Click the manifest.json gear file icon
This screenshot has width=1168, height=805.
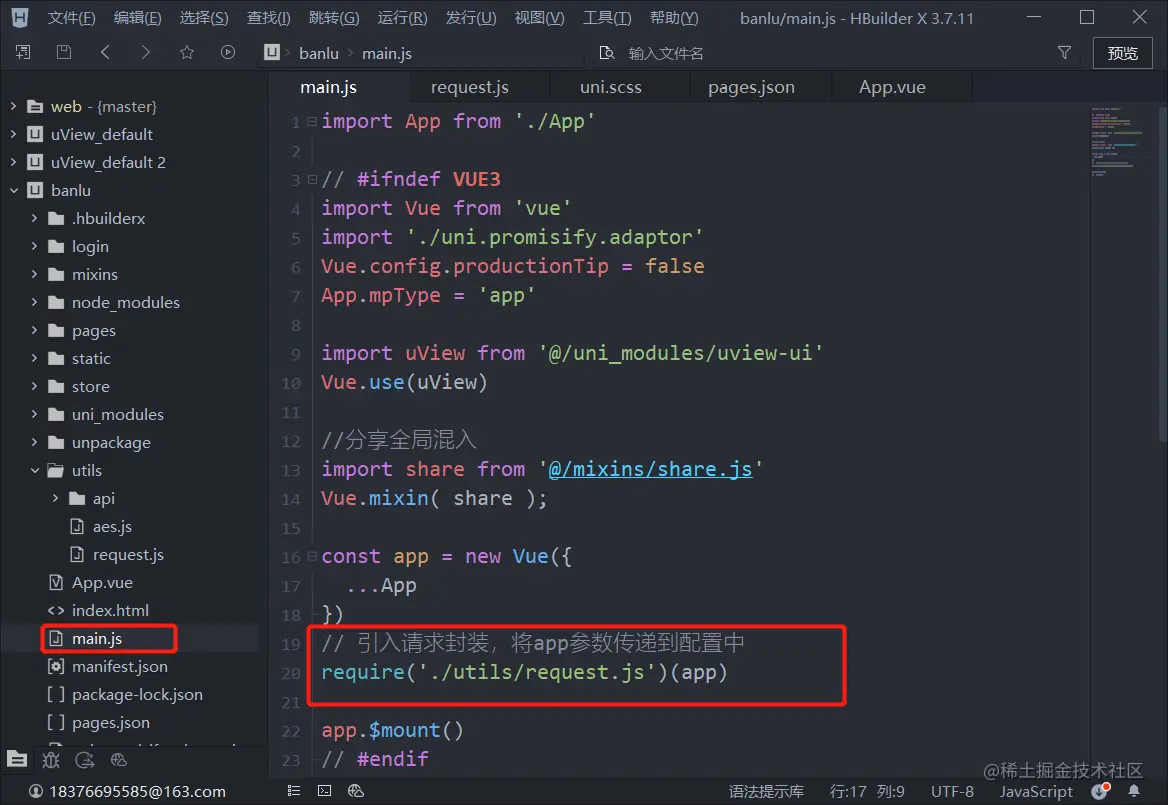point(56,666)
